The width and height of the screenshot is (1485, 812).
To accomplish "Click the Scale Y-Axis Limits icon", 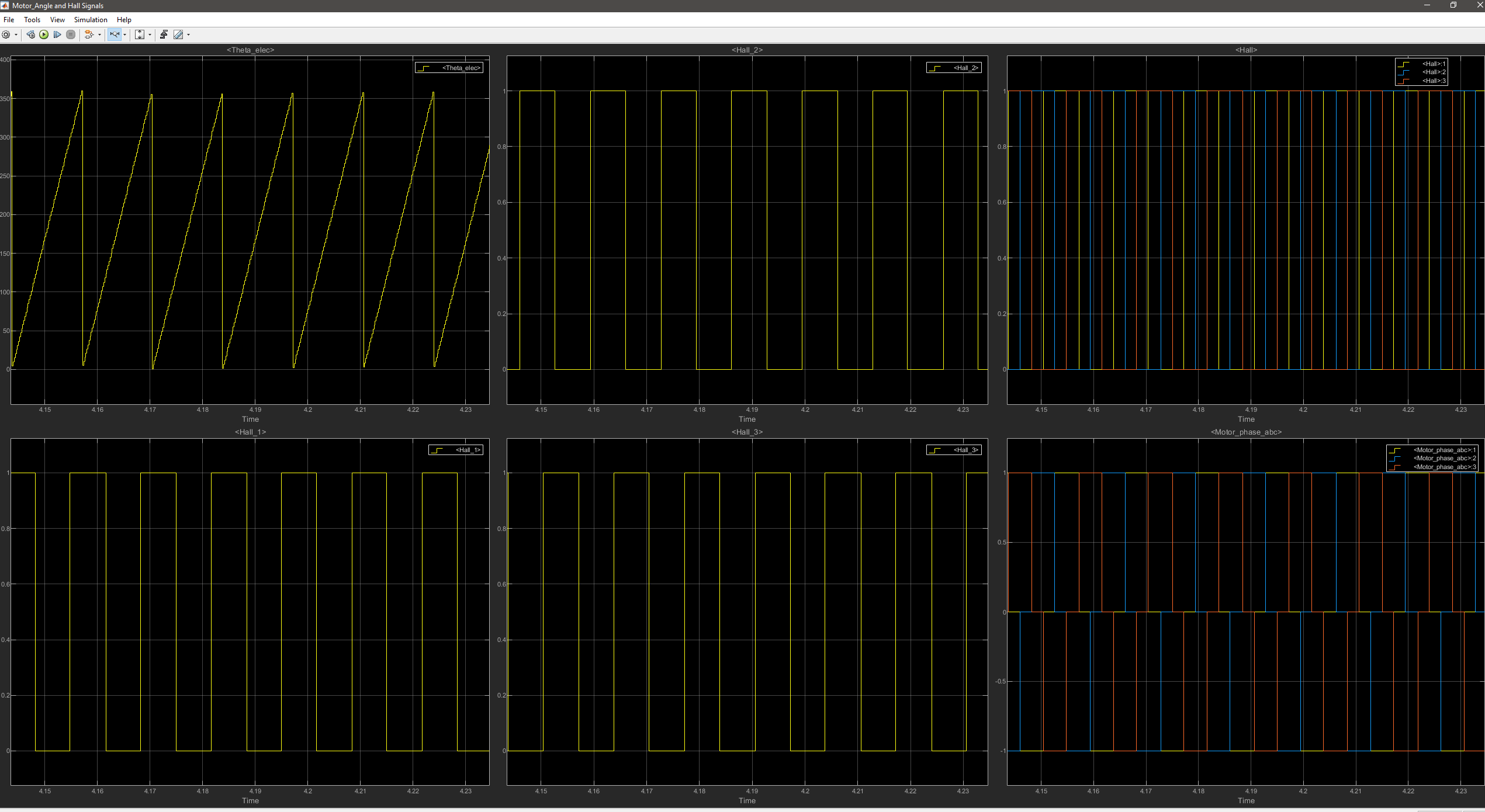I will click(x=140, y=35).
